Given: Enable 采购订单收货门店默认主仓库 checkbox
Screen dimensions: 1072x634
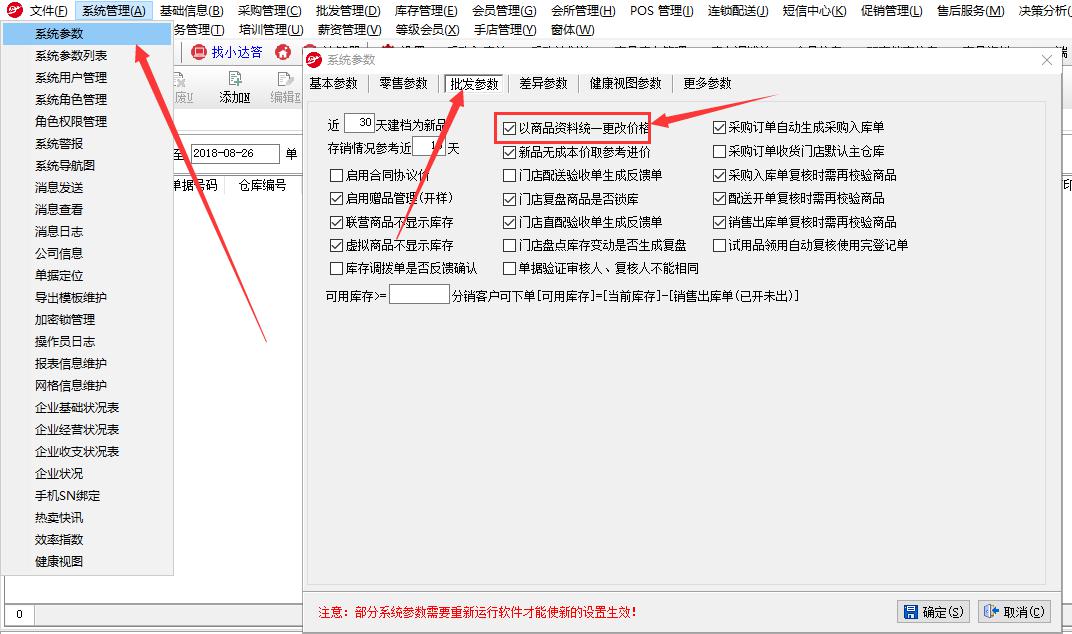Looking at the screenshot, I should pos(719,151).
